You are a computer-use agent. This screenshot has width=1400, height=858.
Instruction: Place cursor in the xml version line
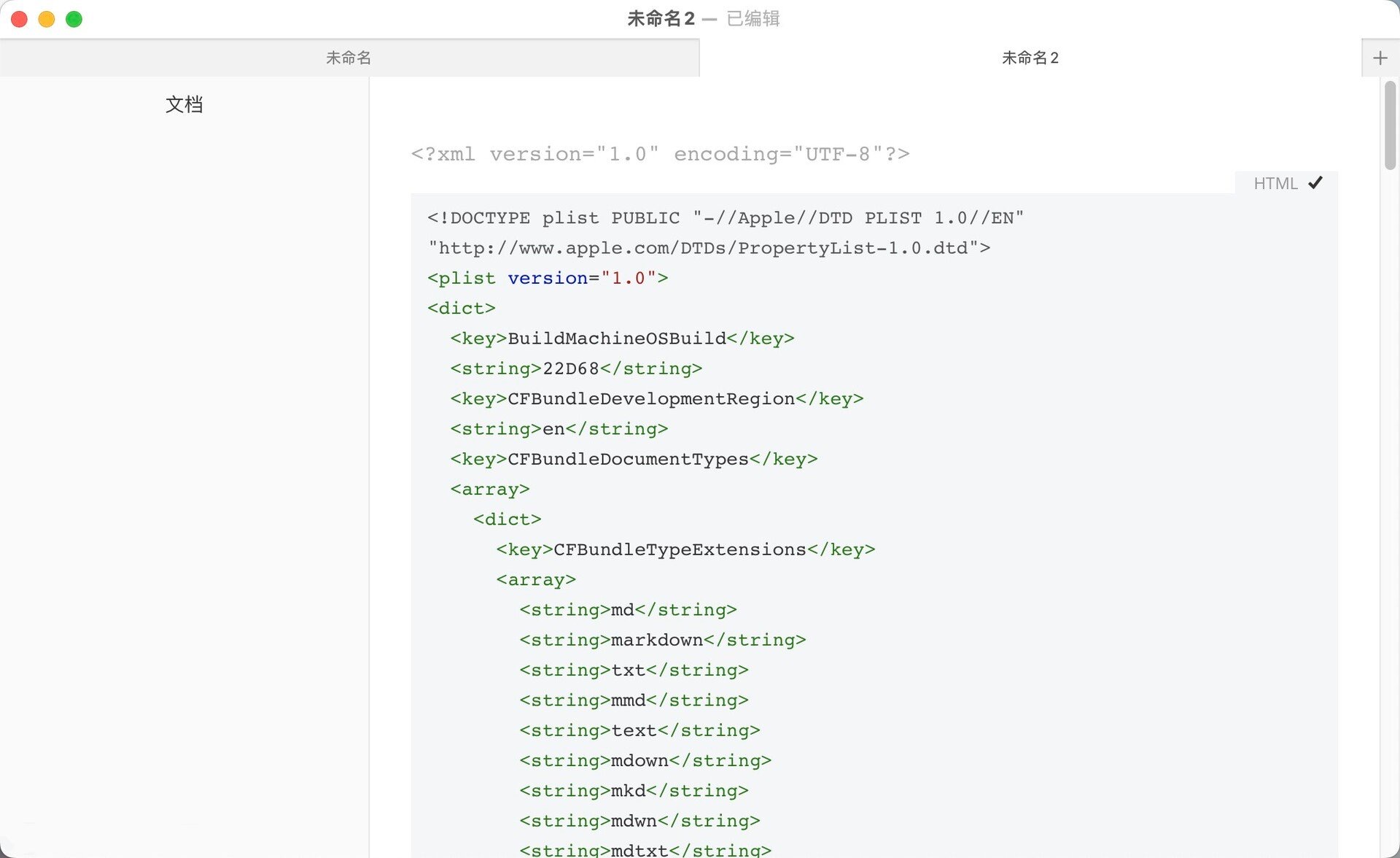(660, 154)
